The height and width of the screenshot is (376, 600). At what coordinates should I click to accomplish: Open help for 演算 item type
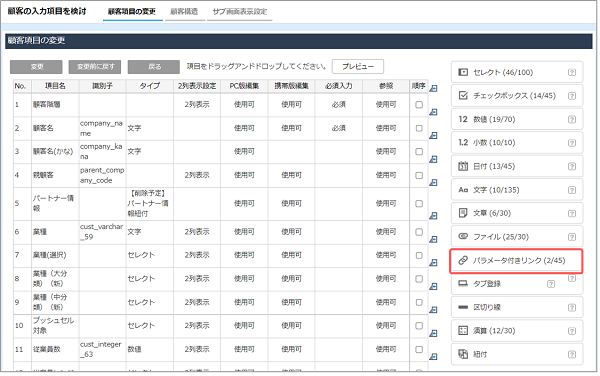pyautogui.click(x=572, y=331)
